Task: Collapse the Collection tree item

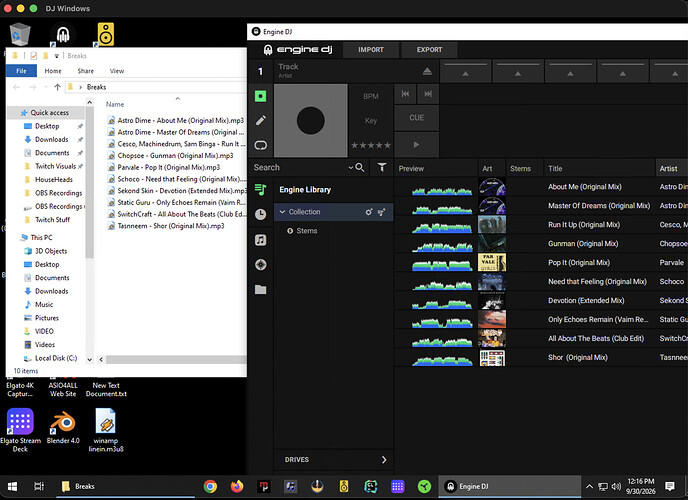Action: click(282, 211)
